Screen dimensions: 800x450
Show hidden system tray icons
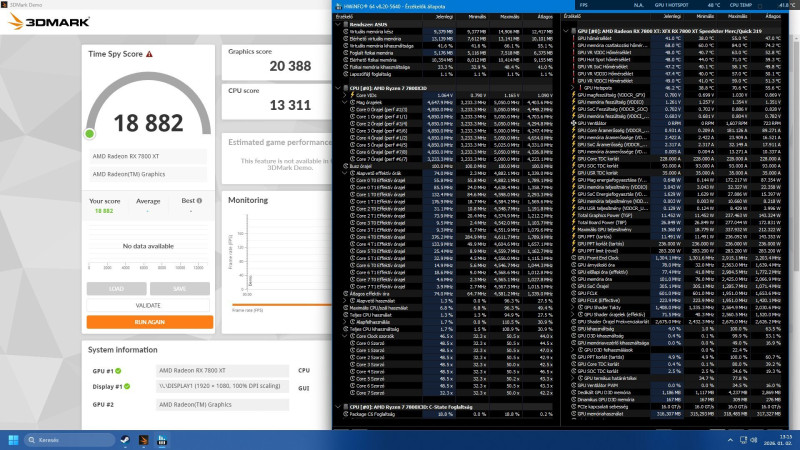(730, 440)
